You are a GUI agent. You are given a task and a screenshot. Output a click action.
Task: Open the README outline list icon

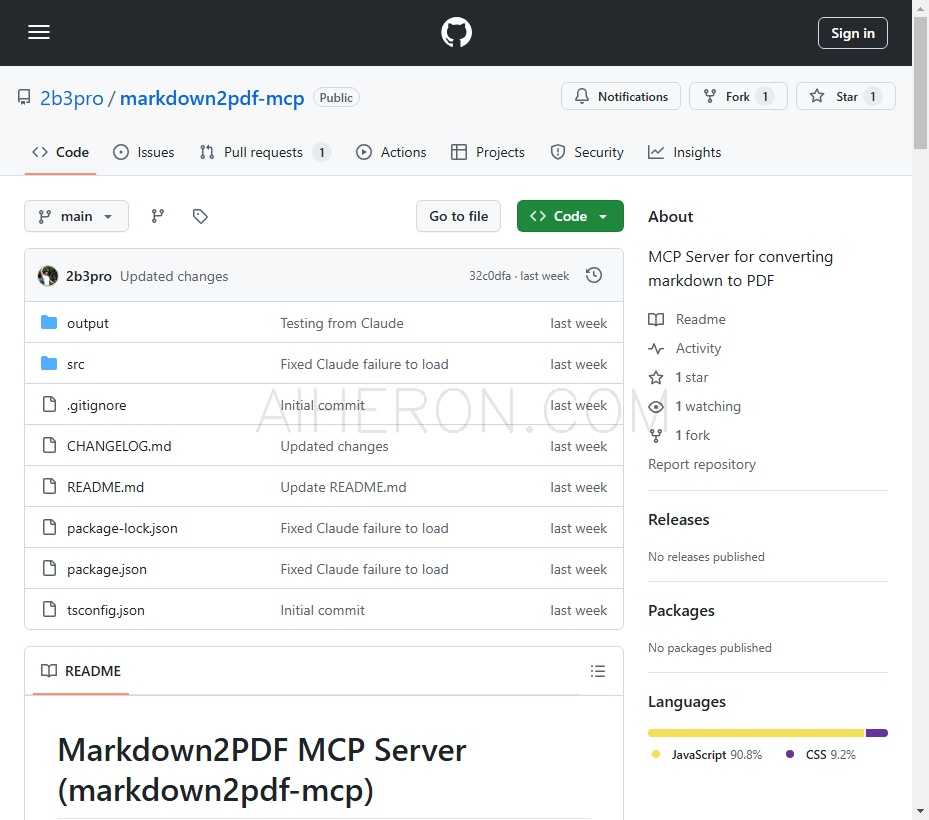coord(598,671)
